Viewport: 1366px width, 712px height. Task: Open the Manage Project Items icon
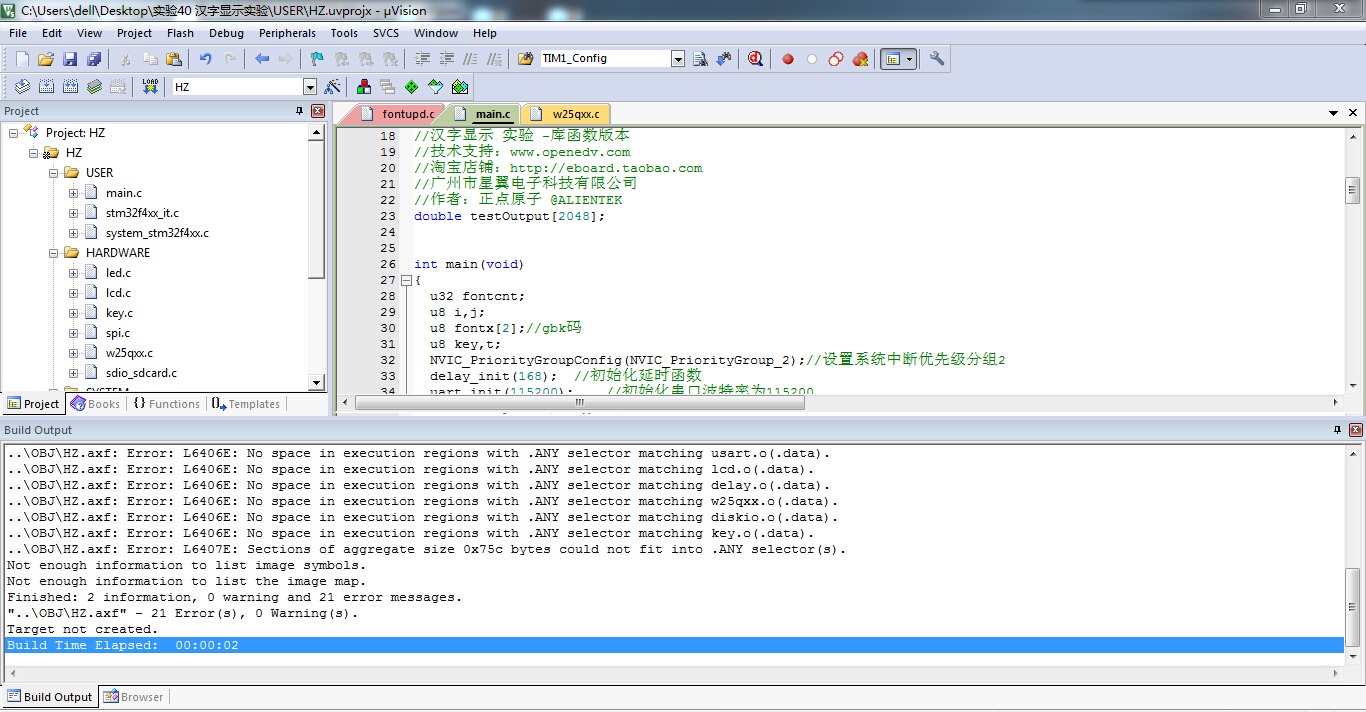pos(363,87)
